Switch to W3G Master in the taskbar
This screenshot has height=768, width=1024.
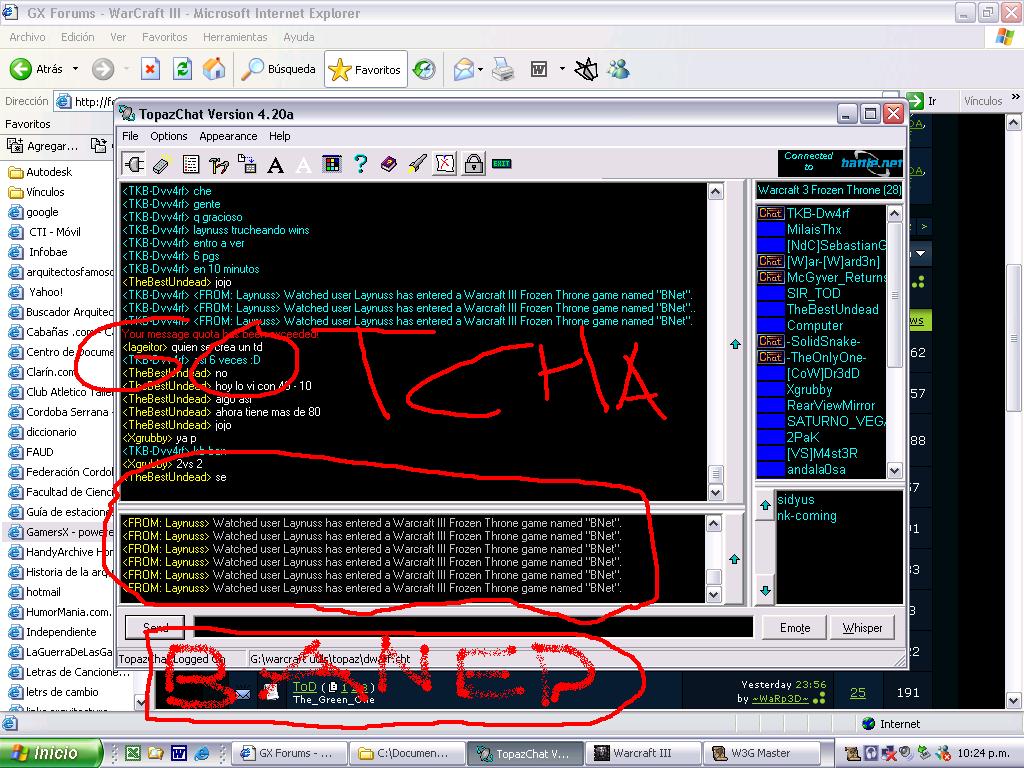(x=761, y=754)
